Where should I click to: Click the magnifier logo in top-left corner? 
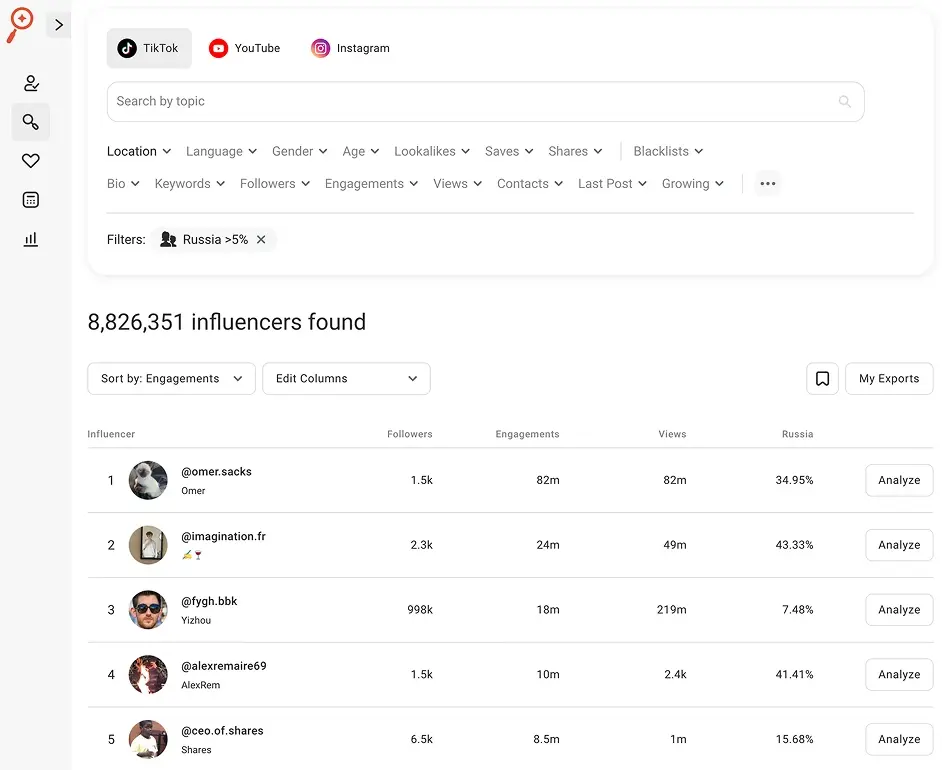pyautogui.click(x=19, y=24)
